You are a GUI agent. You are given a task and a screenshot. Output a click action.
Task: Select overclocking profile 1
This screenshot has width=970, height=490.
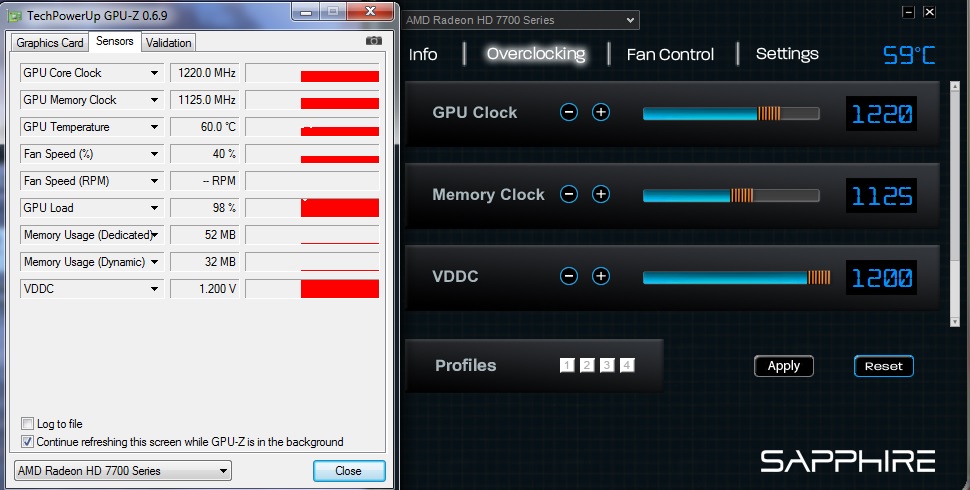point(567,365)
